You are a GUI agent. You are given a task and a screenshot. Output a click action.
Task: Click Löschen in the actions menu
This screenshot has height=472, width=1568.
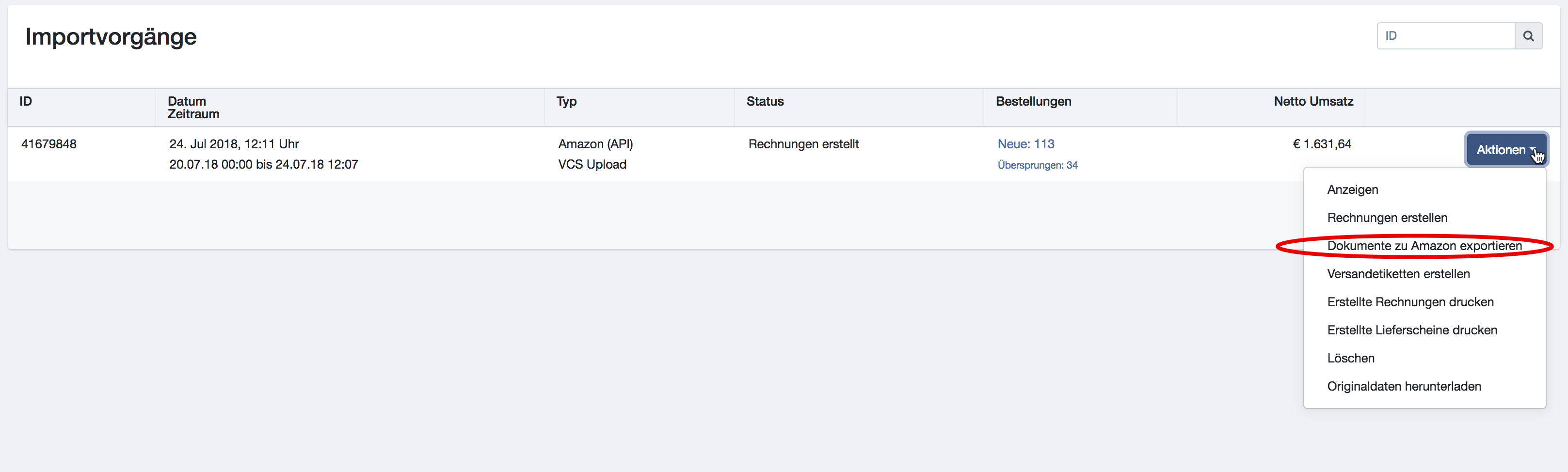point(1351,358)
